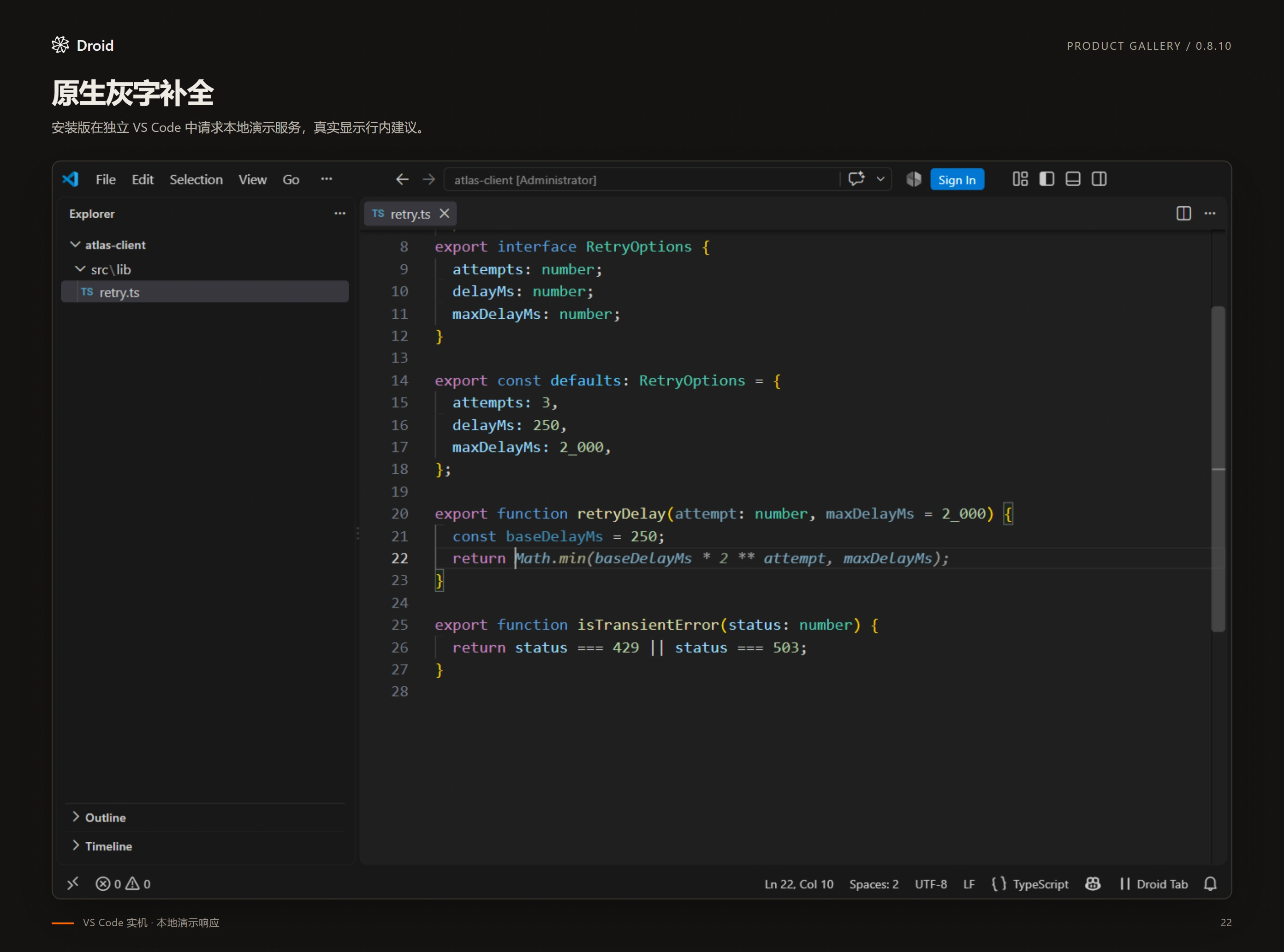
Task: Open the File menu
Action: (x=106, y=180)
